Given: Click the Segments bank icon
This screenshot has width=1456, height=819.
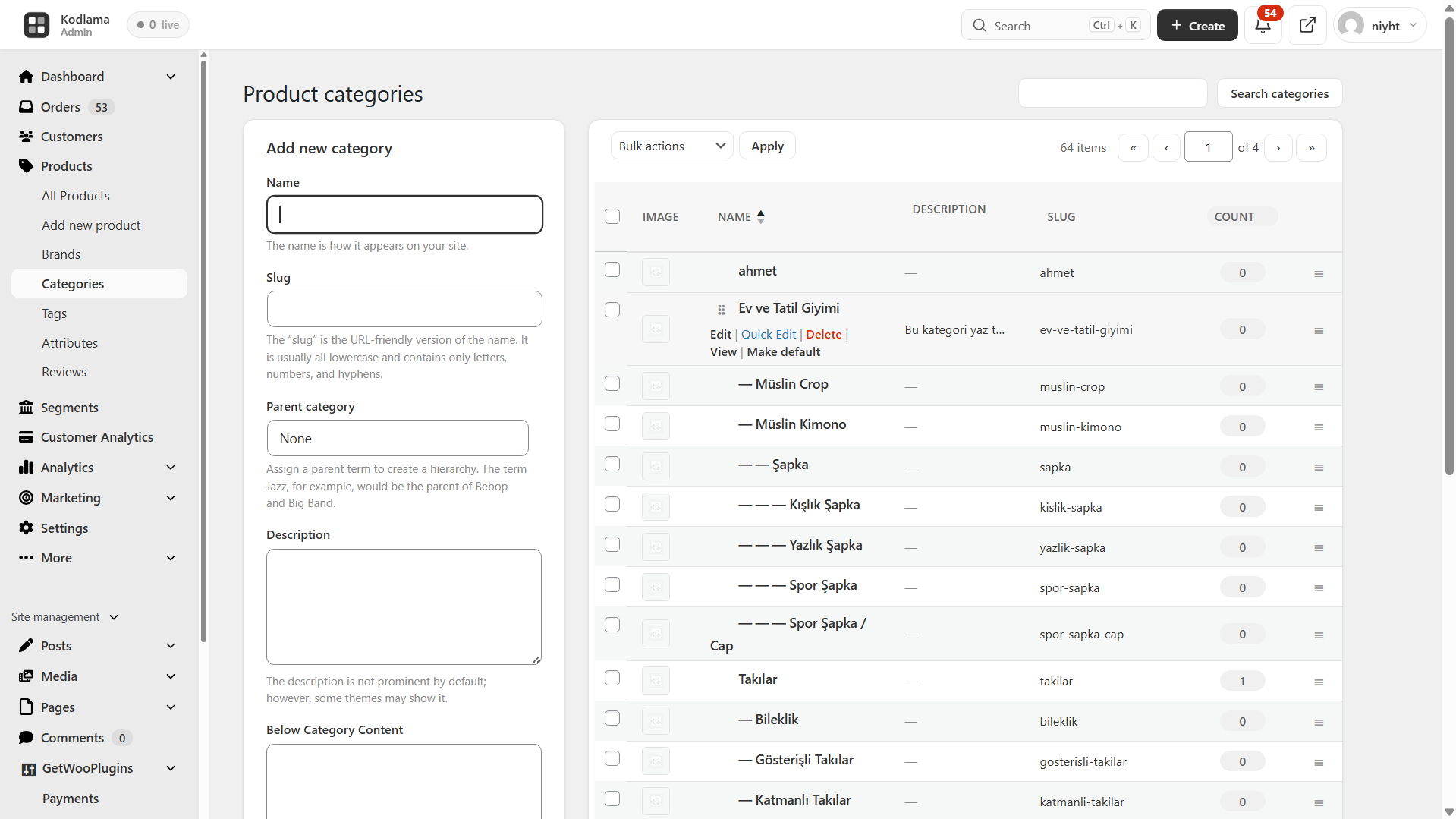Looking at the screenshot, I should [x=27, y=408].
